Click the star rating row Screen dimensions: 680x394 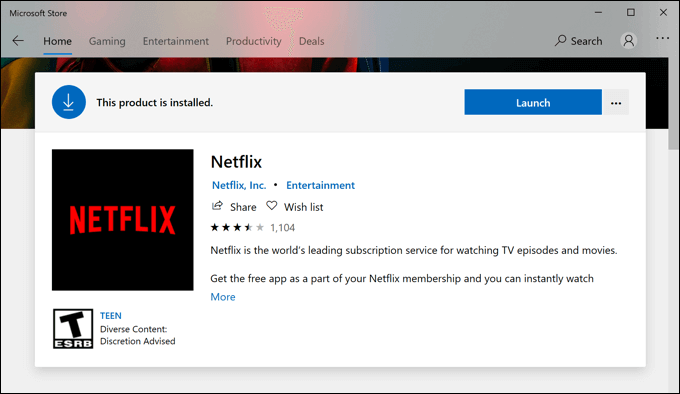pyautogui.click(x=237, y=227)
